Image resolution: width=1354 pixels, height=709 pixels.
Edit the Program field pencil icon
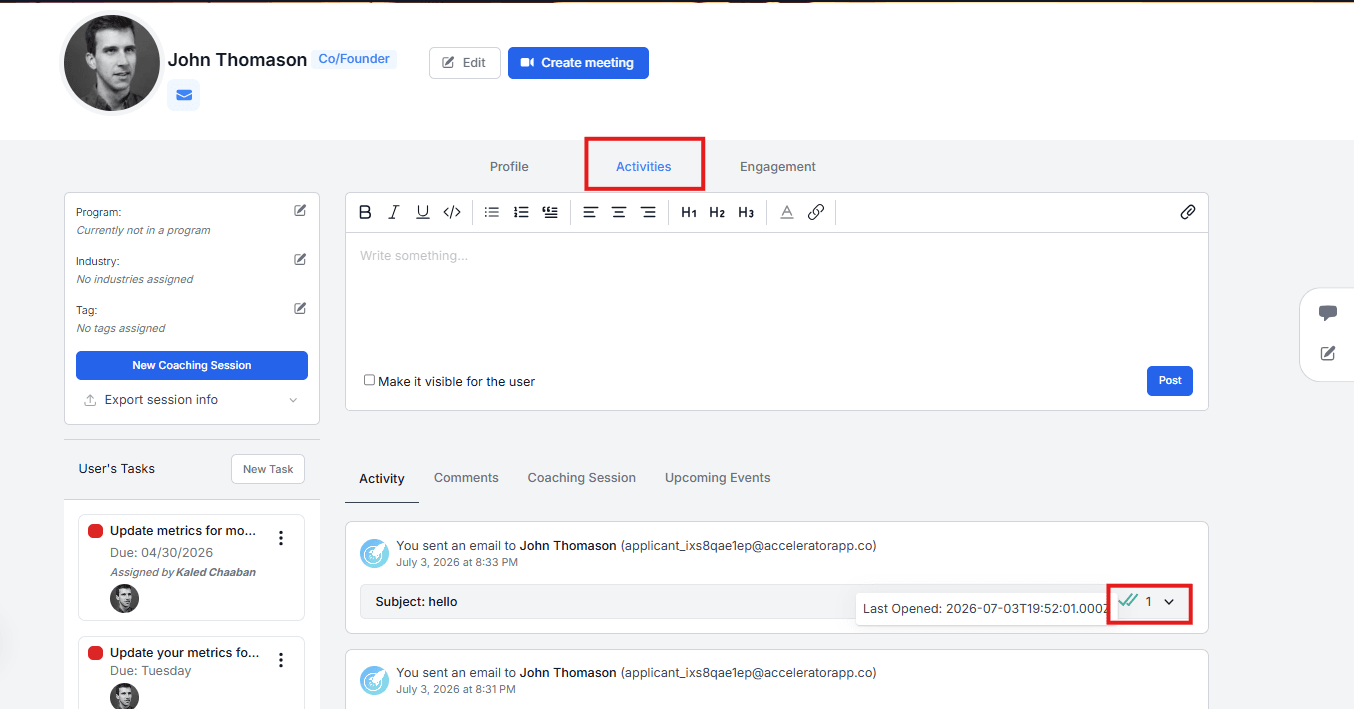coord(300,210)
